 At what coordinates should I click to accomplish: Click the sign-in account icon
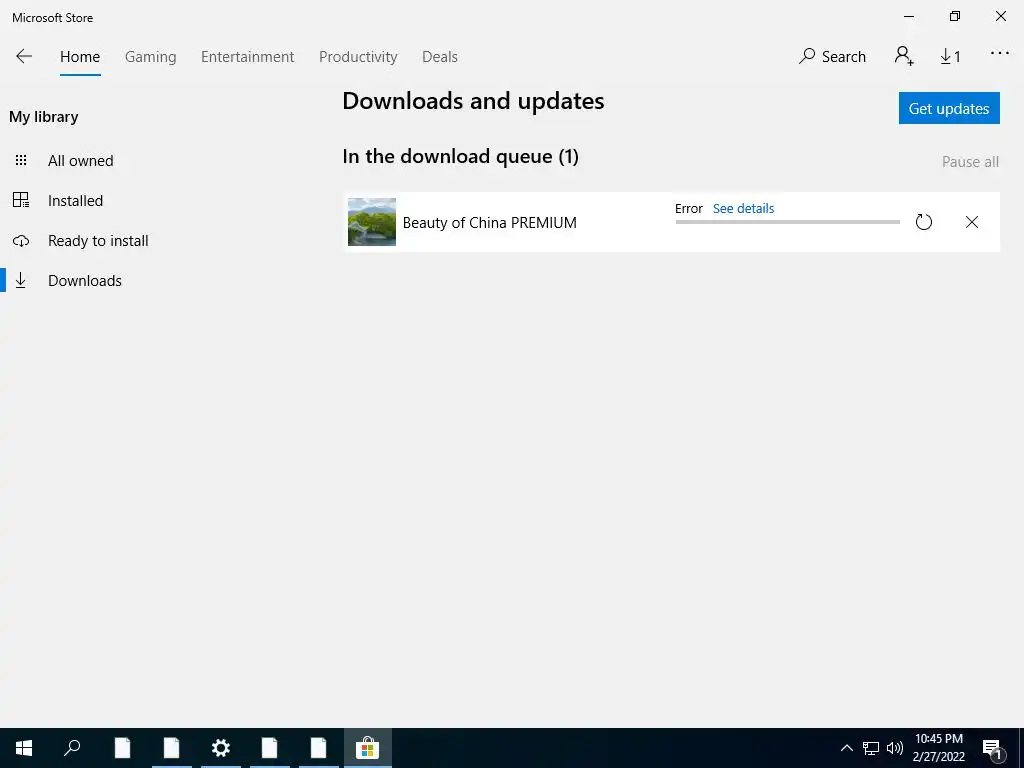(904, 56)
